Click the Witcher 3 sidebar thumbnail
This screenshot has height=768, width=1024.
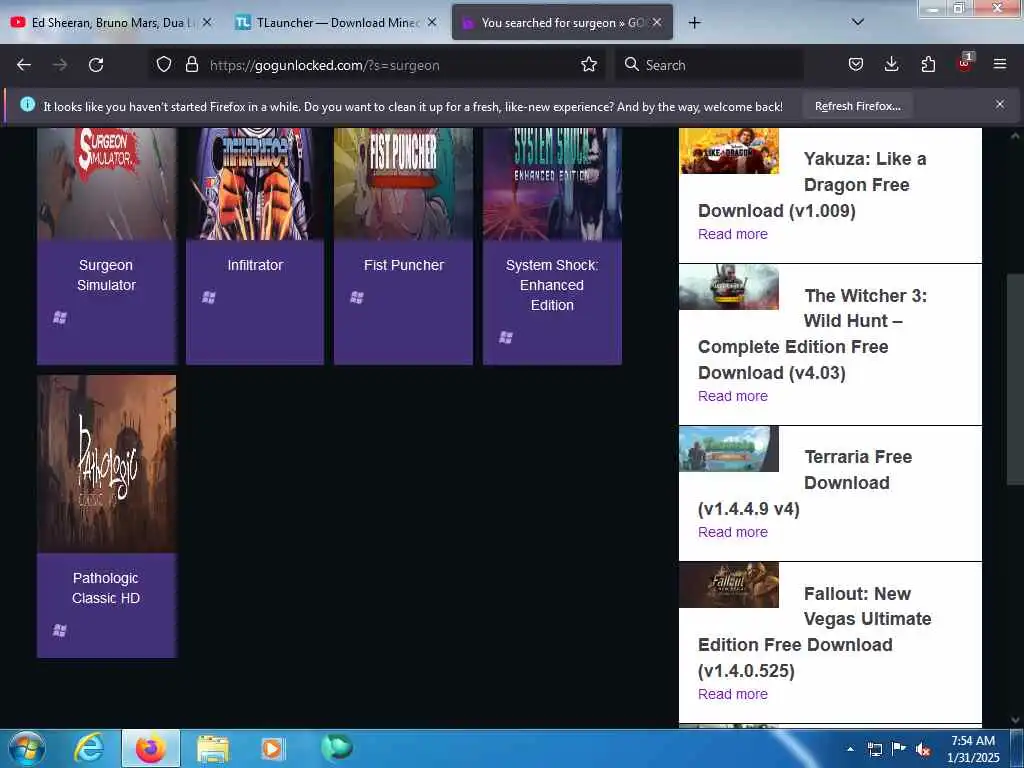coord(729,287)
